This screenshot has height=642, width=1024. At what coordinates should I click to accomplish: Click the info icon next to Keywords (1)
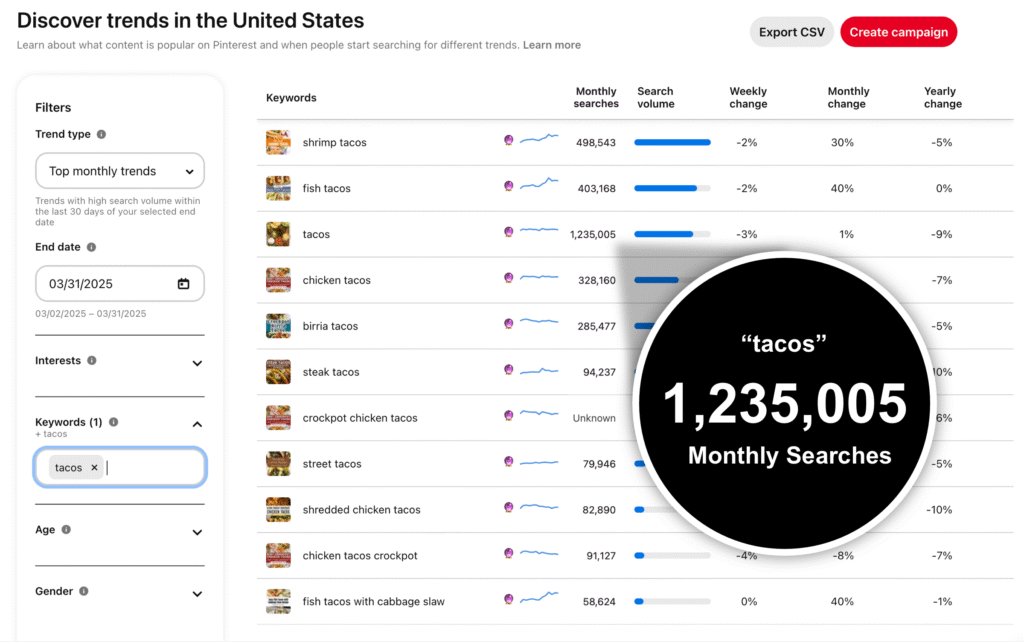(x=113, y=422)
